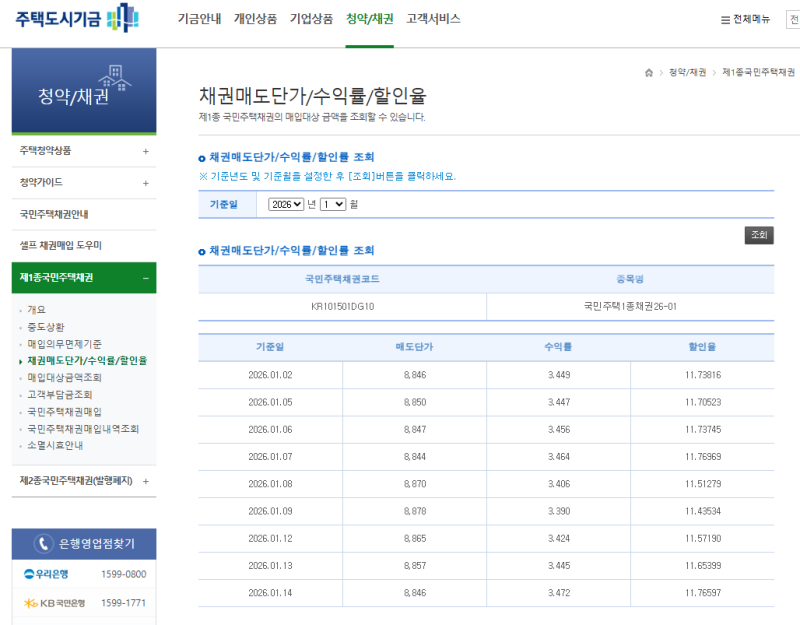
Task: Click 수익률 value 3.472
Action: point(559,593)
